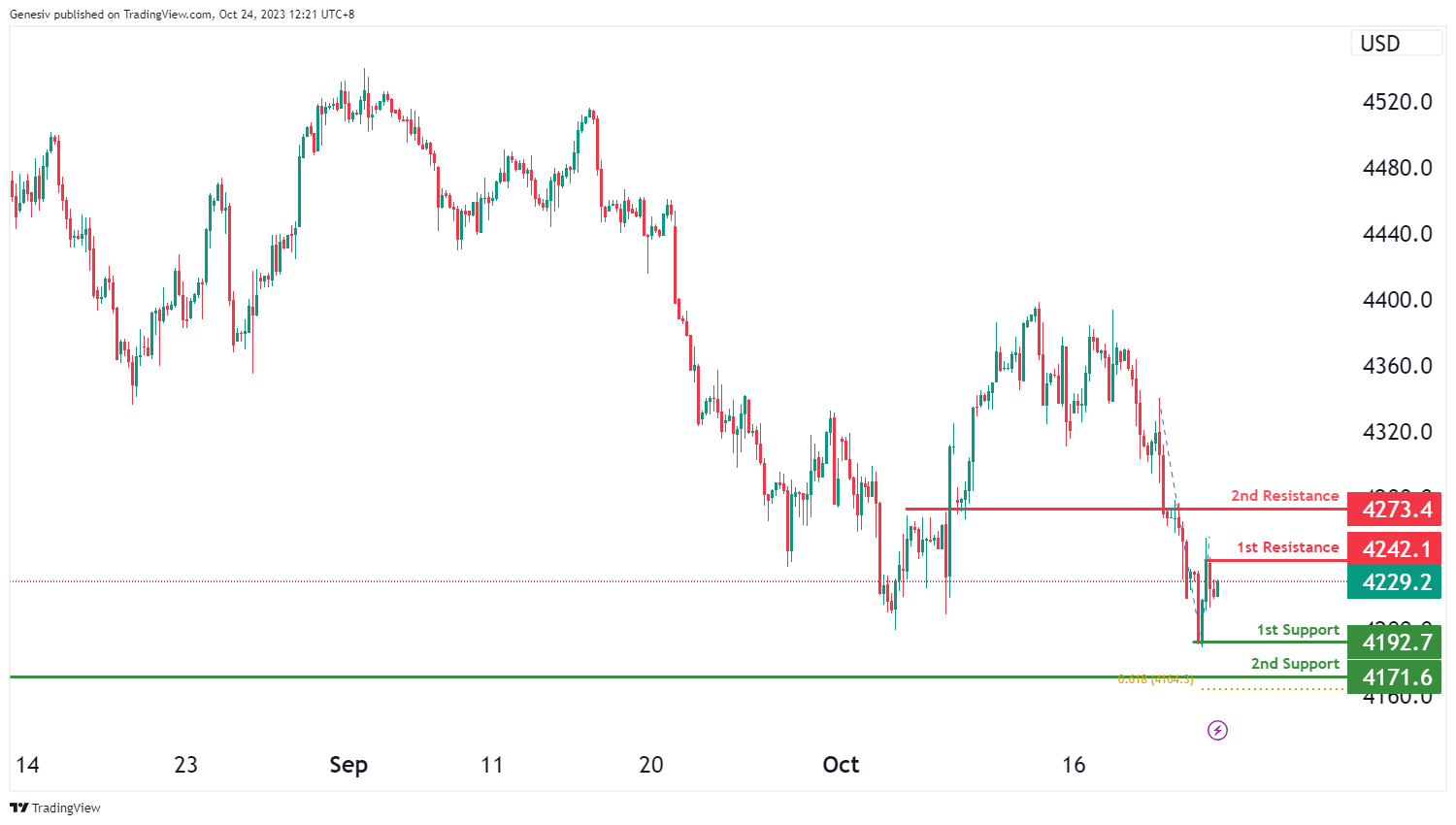The width and height of the screenshot is (1456, 825).
Task: Open the USD currency selector
Action: [x=1395, y=44]
